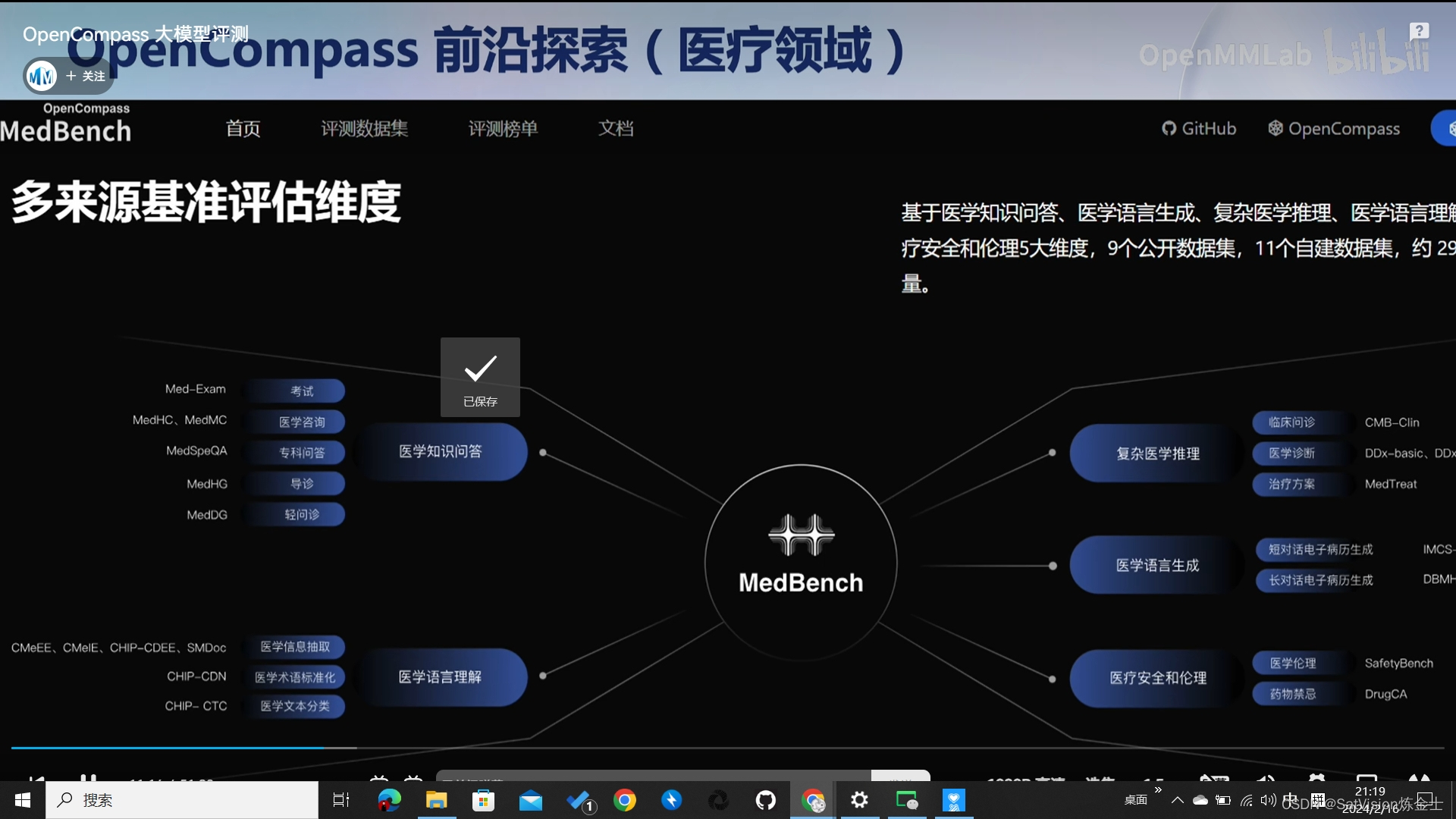Screen dimensions: 1456x819
Task: Open GitHub Desktop from taskbar
Action: [x=766, y=800]
